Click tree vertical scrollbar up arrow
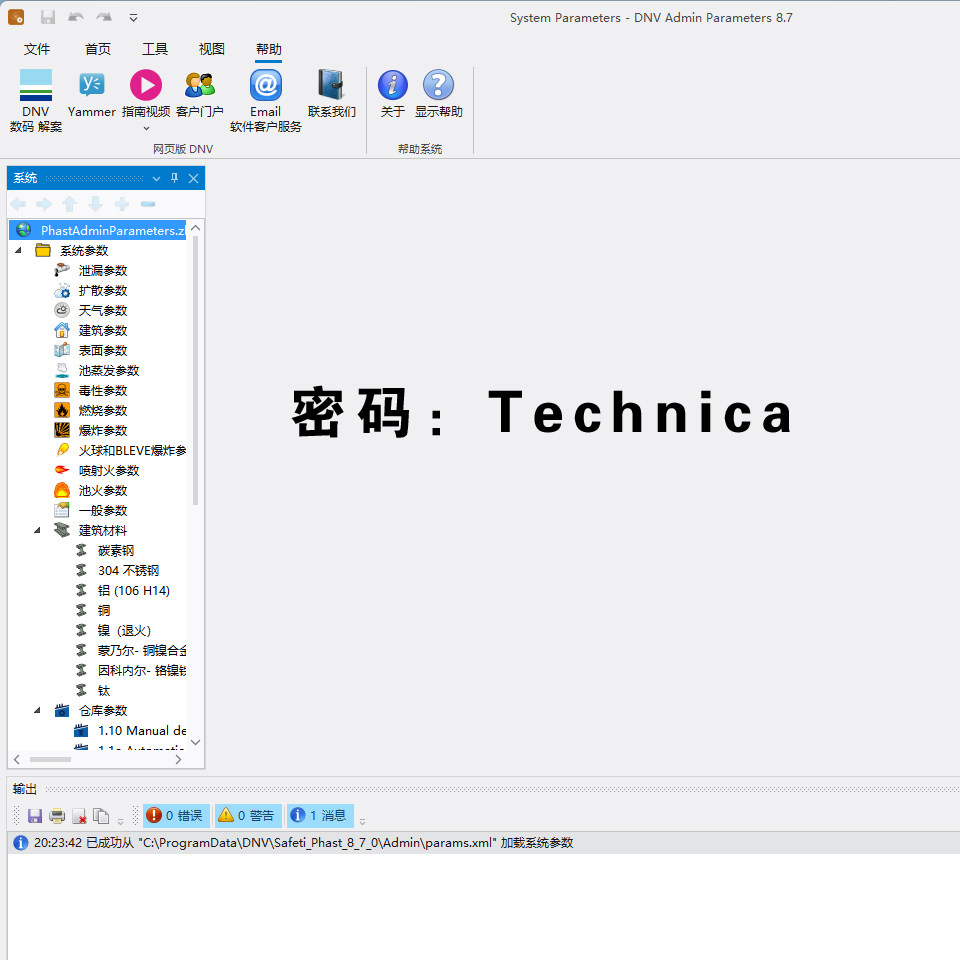Screen dimensions: 960x960 click(196, 228)
